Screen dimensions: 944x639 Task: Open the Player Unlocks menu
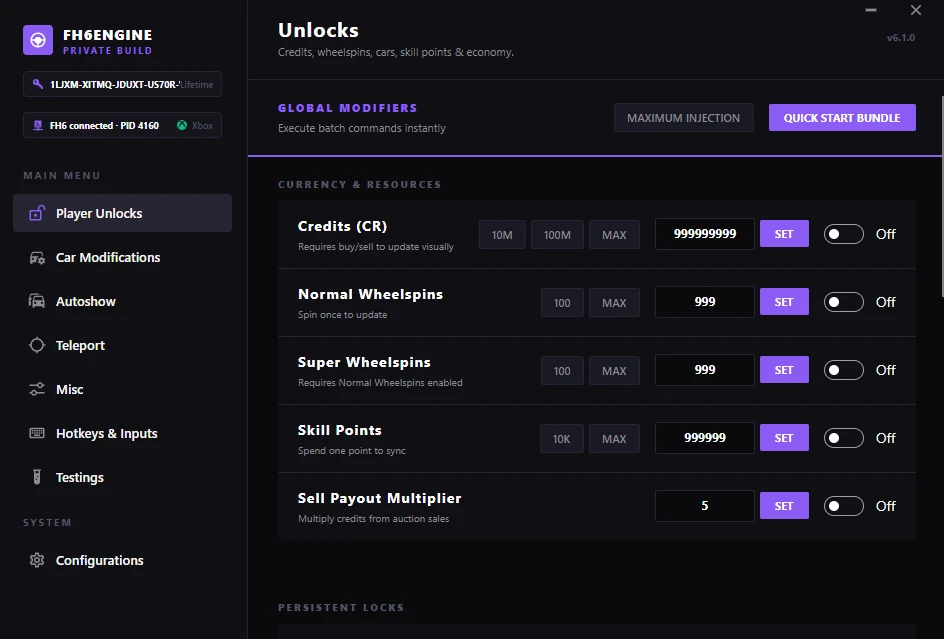click(x=122, y=213)
